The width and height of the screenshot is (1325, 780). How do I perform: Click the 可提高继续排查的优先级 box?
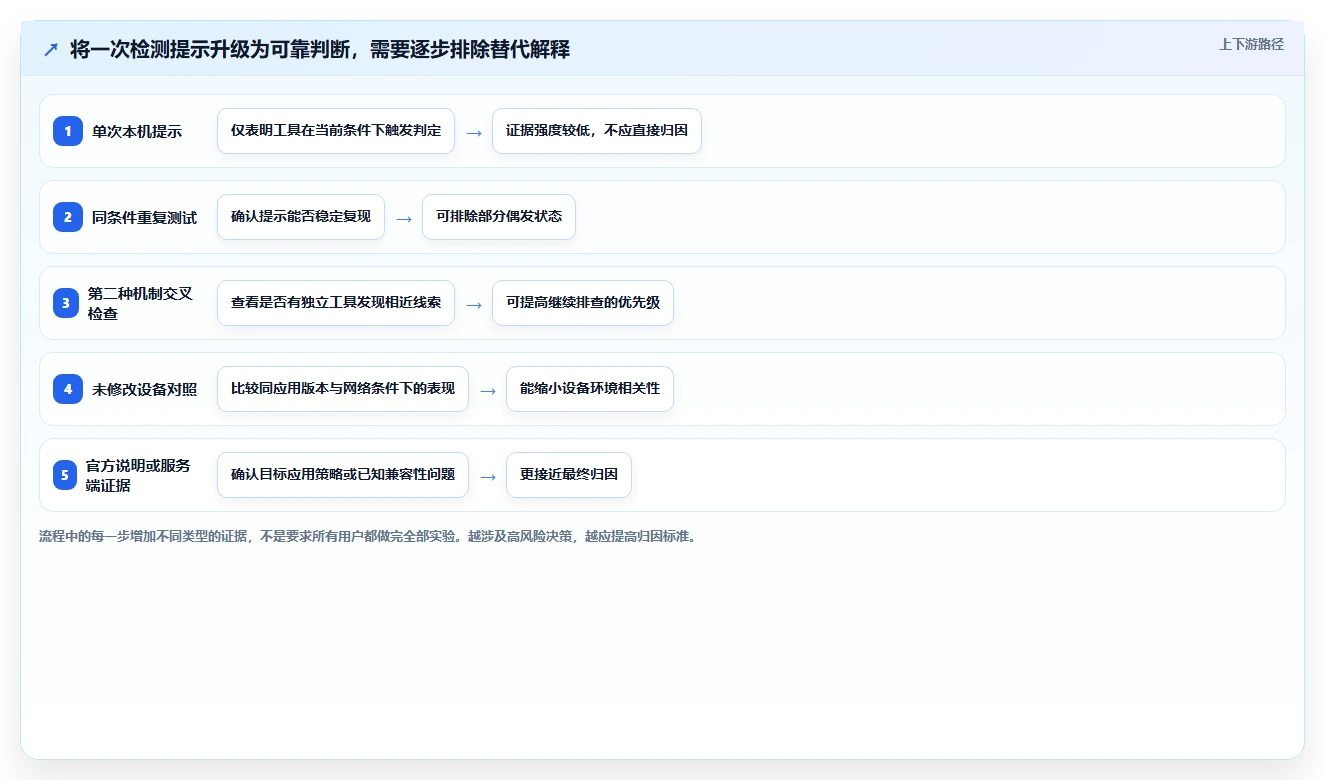coord(583,303)
